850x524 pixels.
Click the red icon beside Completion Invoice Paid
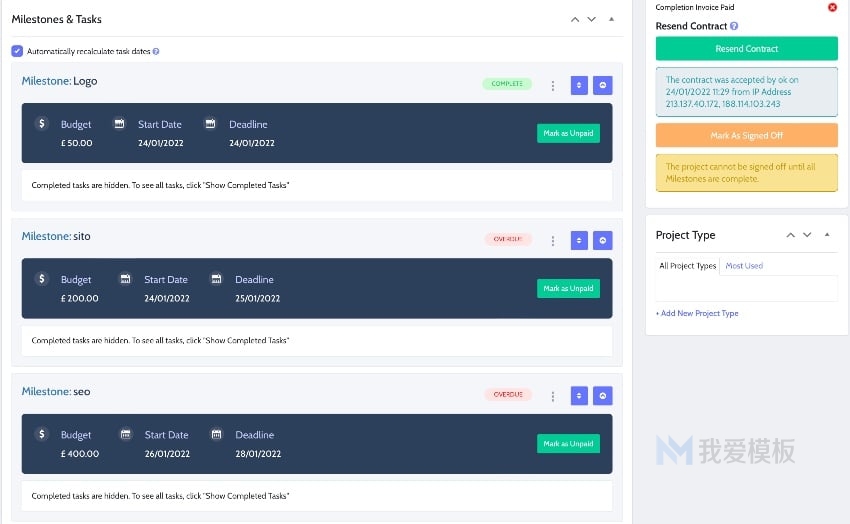tap(832, 7)
